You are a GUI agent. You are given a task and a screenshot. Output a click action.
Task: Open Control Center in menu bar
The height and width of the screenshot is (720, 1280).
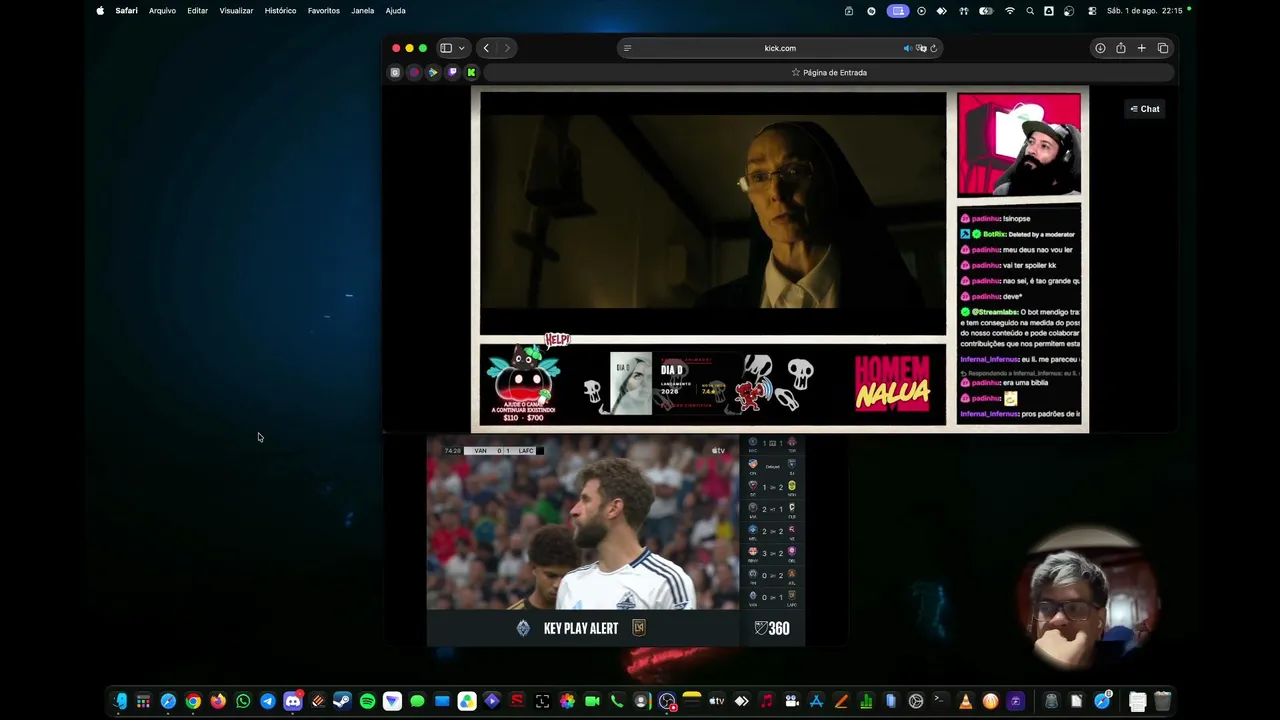(x=1092, y=11)
